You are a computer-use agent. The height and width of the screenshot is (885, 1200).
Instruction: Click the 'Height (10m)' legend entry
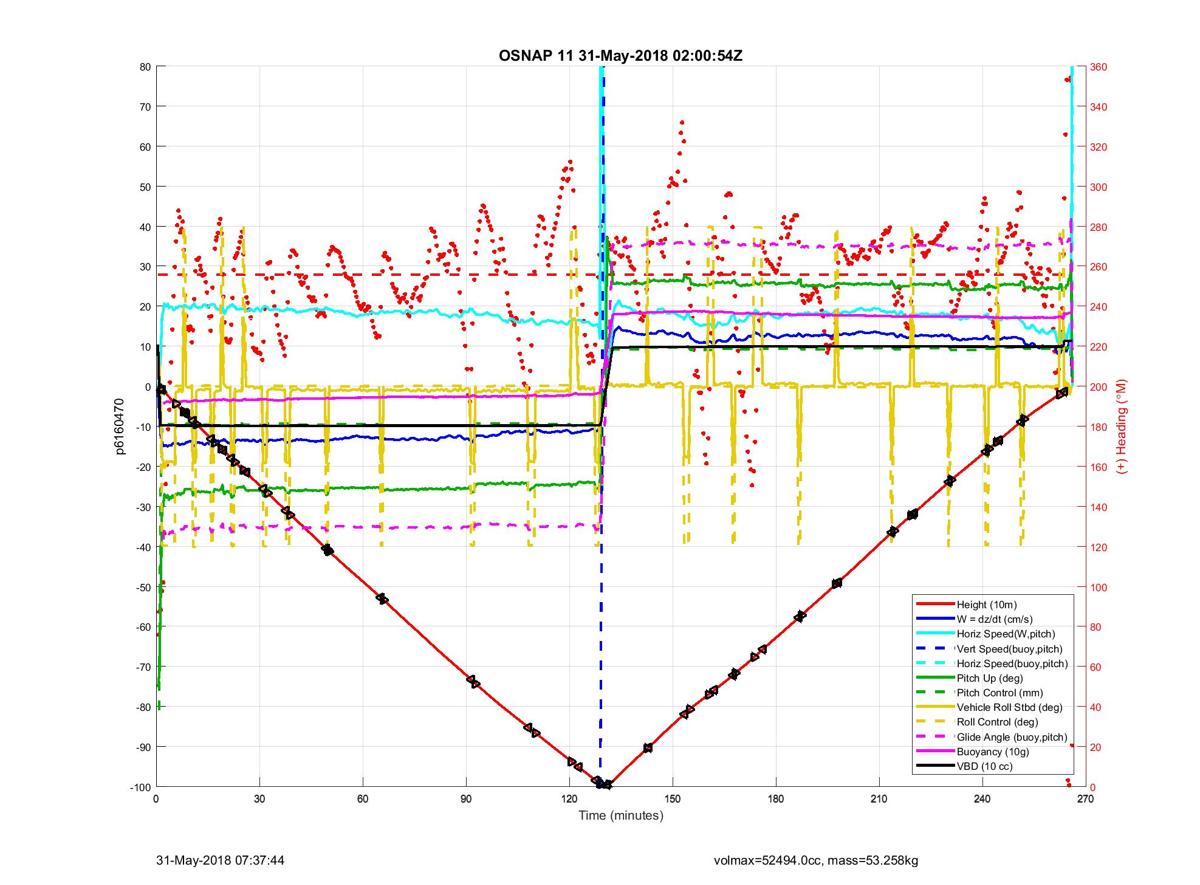985,605
